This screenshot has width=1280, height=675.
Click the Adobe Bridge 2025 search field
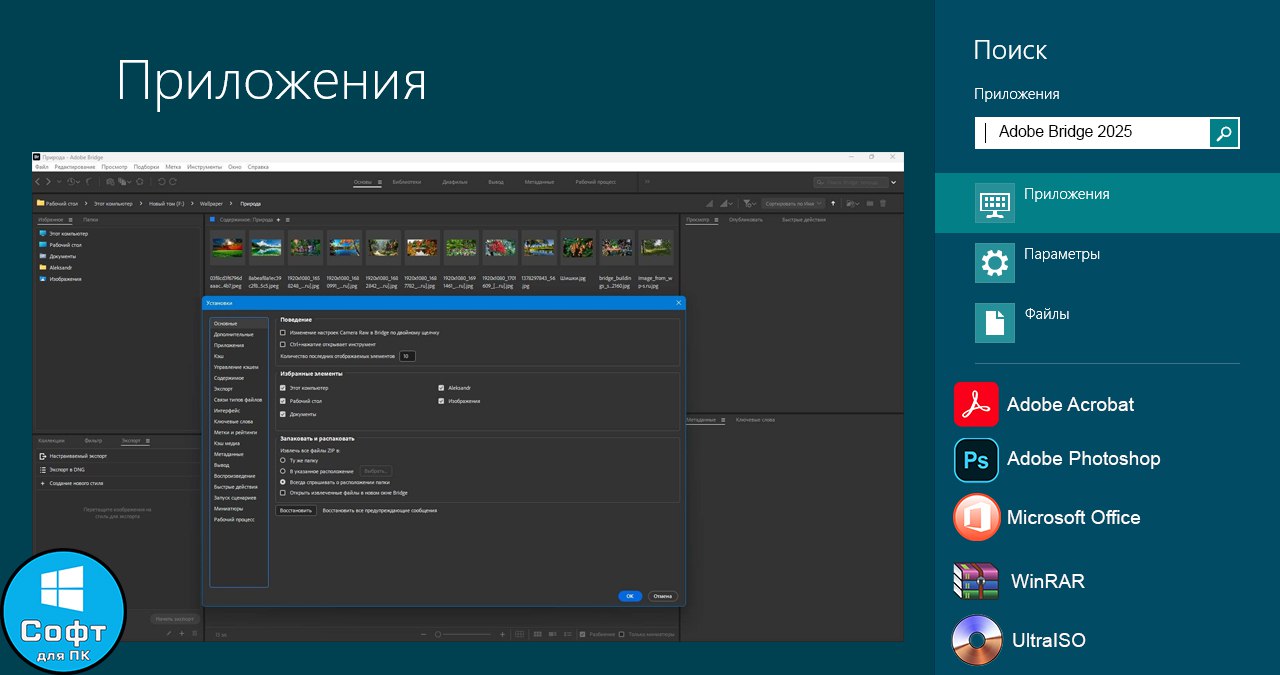coord(1092,132)
